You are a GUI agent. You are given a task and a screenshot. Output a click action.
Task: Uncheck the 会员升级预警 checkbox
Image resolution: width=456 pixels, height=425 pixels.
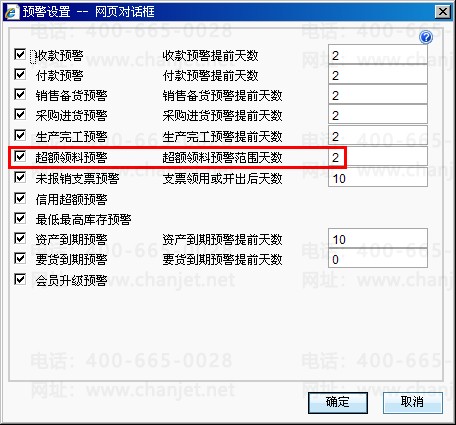pyautogui.click(x=20, y=279)
